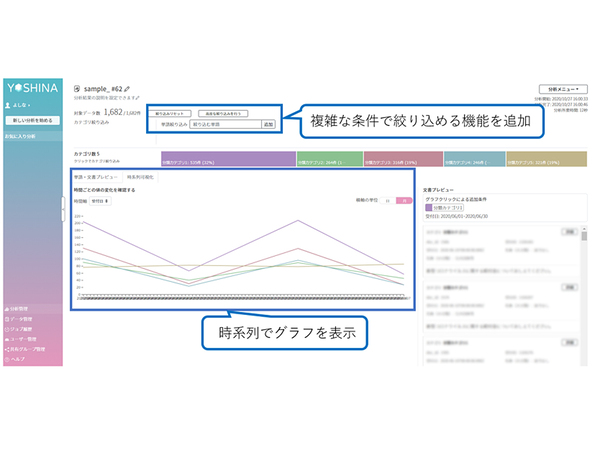Switch to the 時系列可視化 tab
The width and height of the screenshot is (600, 450).
point(140,177)
